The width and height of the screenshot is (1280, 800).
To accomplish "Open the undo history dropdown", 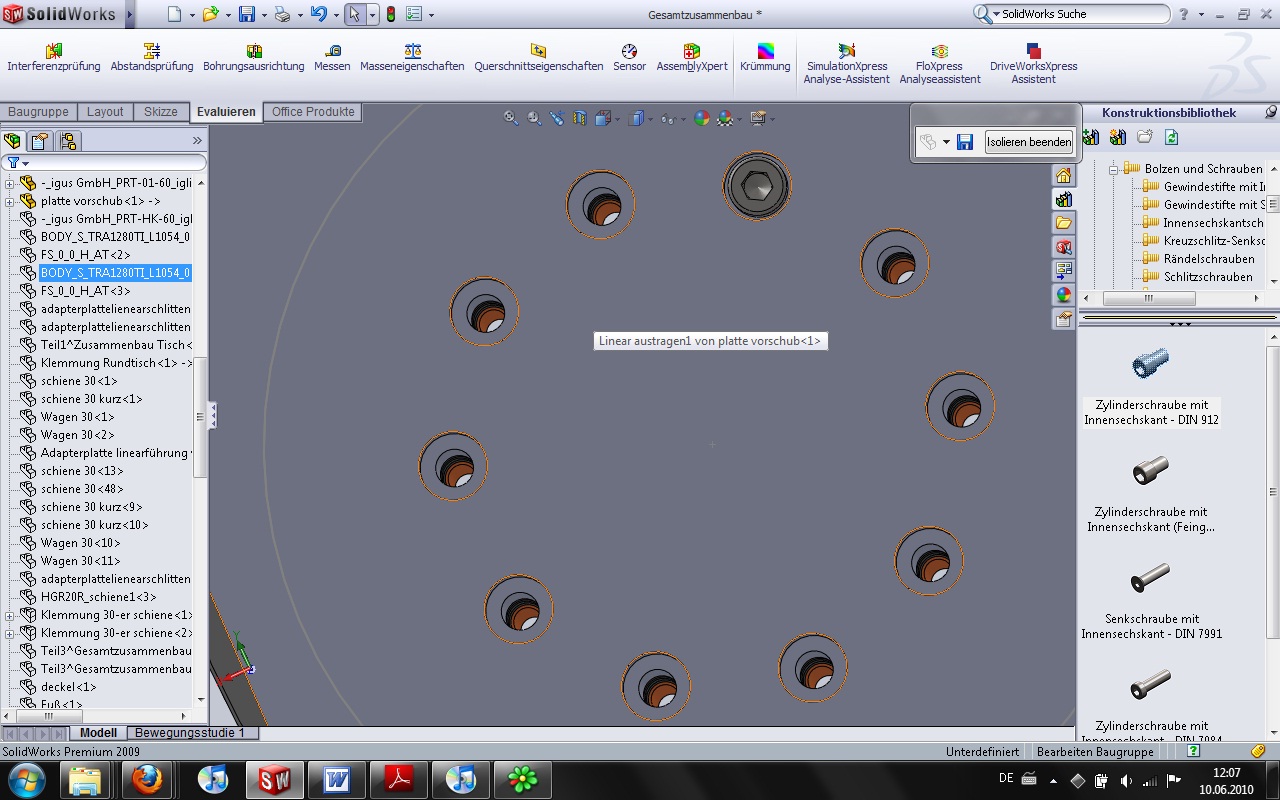I will click(x=335, y=15).
